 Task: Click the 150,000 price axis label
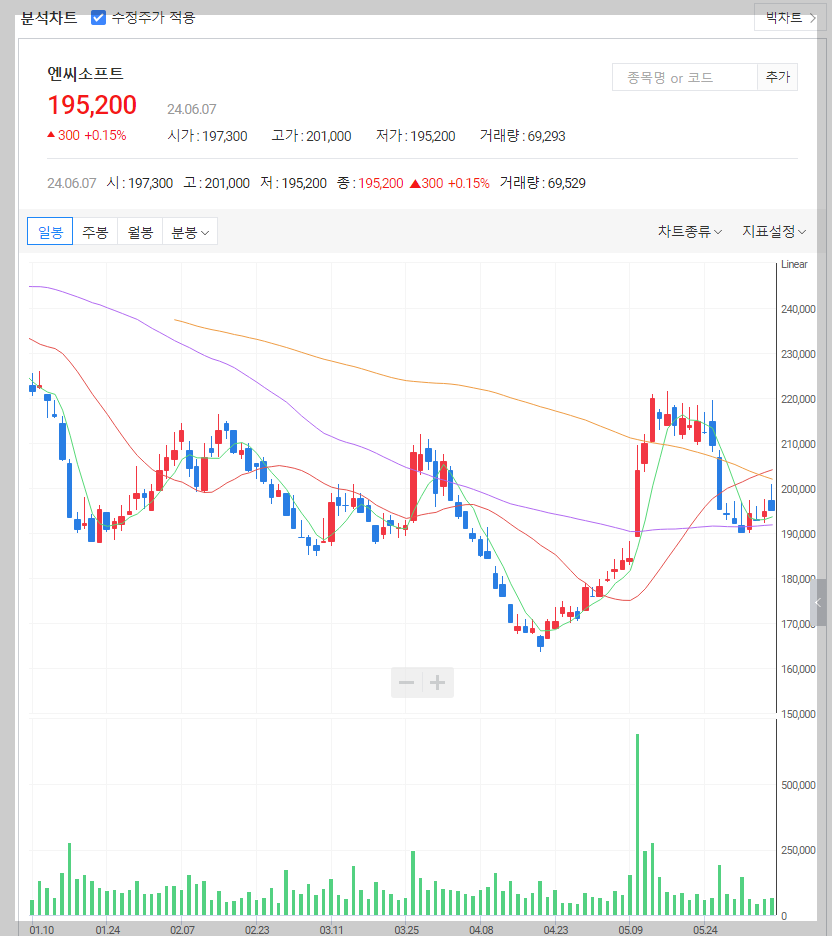pyautogui.click(x=798, y=714)
